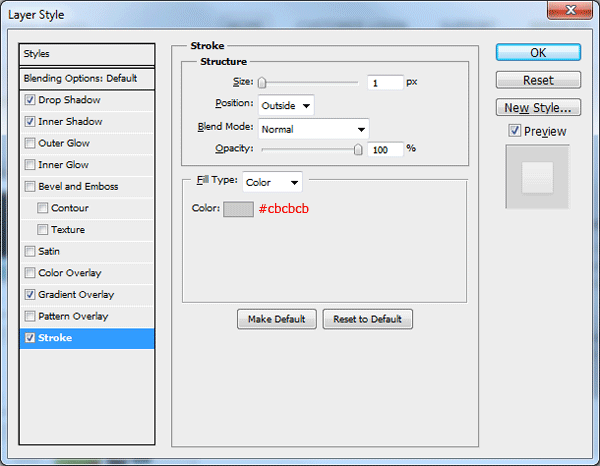
Task: Enable the Bevel and Emboss checkbox
Action: (30, 186)
